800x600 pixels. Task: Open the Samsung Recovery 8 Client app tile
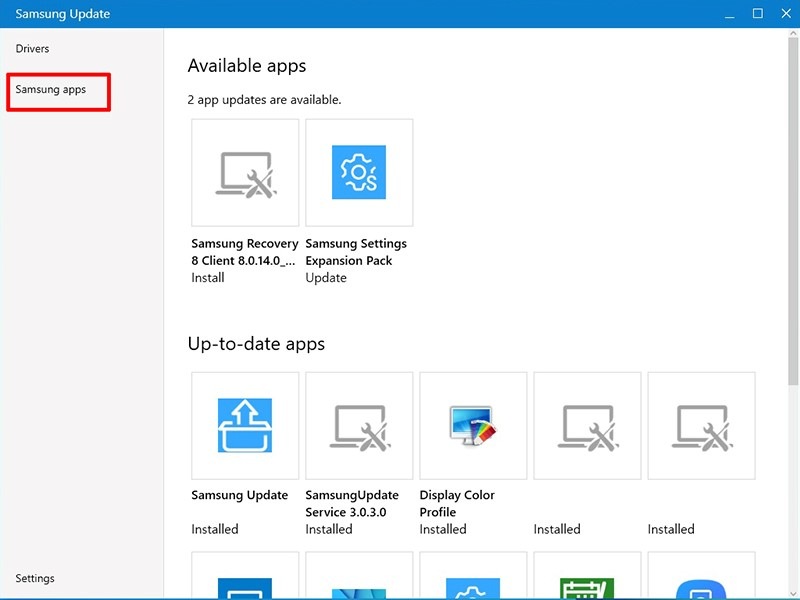click(245, 172)
